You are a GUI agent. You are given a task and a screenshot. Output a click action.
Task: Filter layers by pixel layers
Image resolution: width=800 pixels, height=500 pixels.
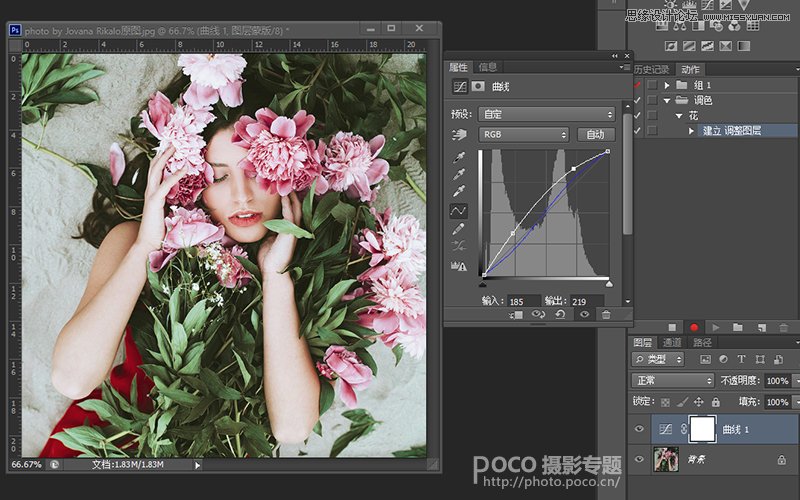click(x=705, y=359)
